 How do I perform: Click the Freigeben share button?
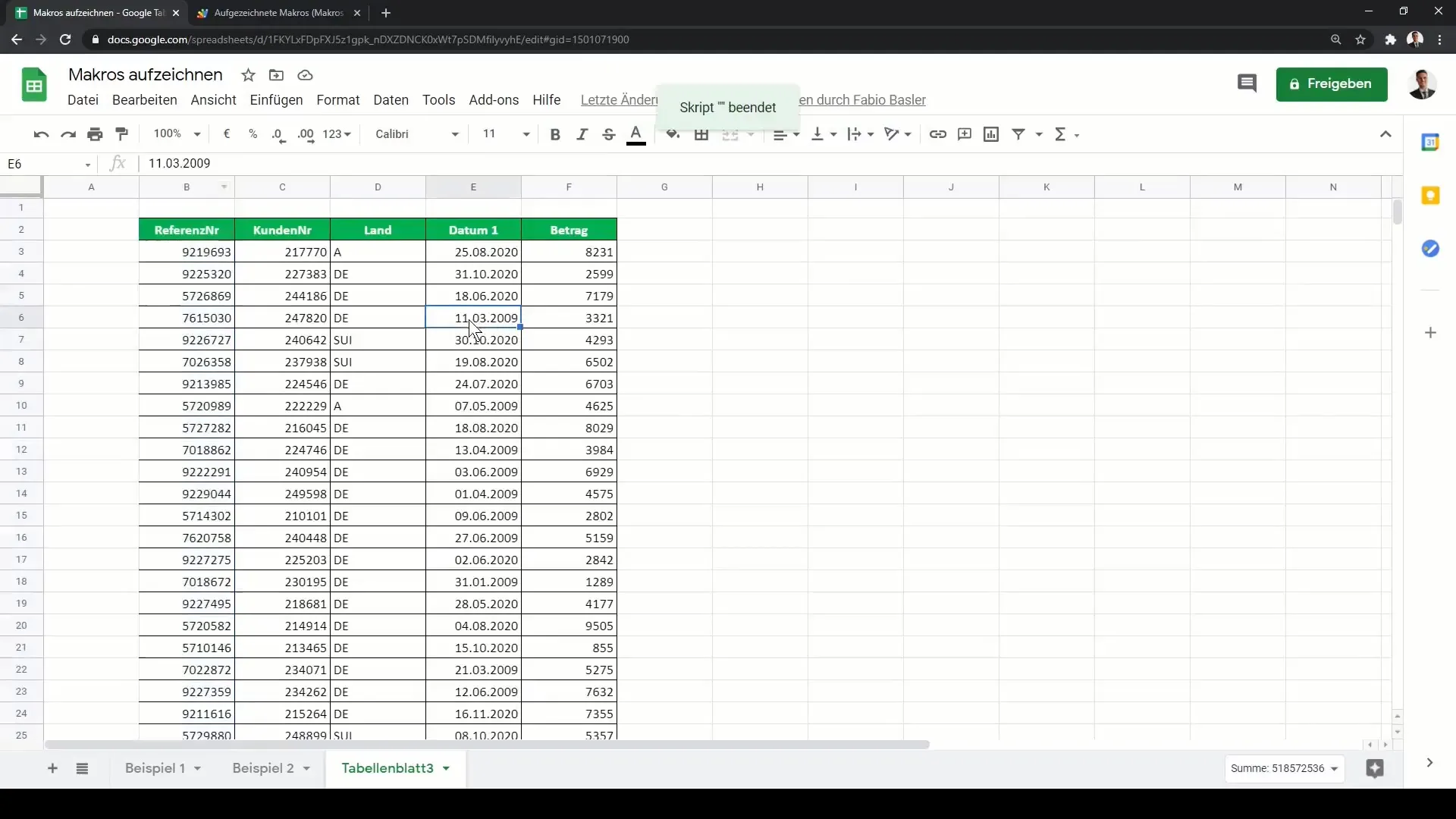point(1332,83)
